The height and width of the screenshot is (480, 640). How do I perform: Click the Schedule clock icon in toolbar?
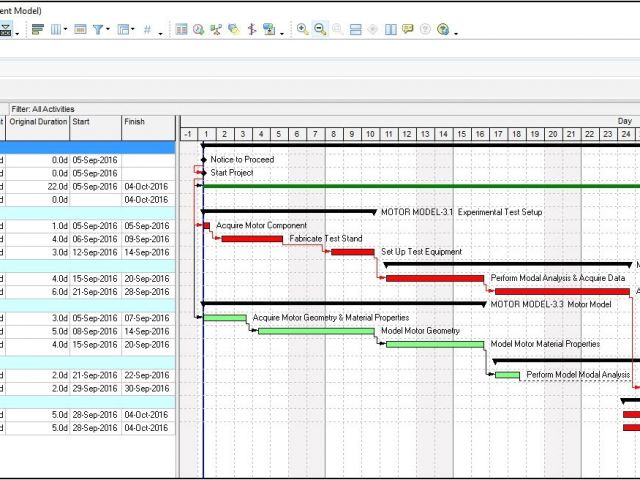point(198,30)
